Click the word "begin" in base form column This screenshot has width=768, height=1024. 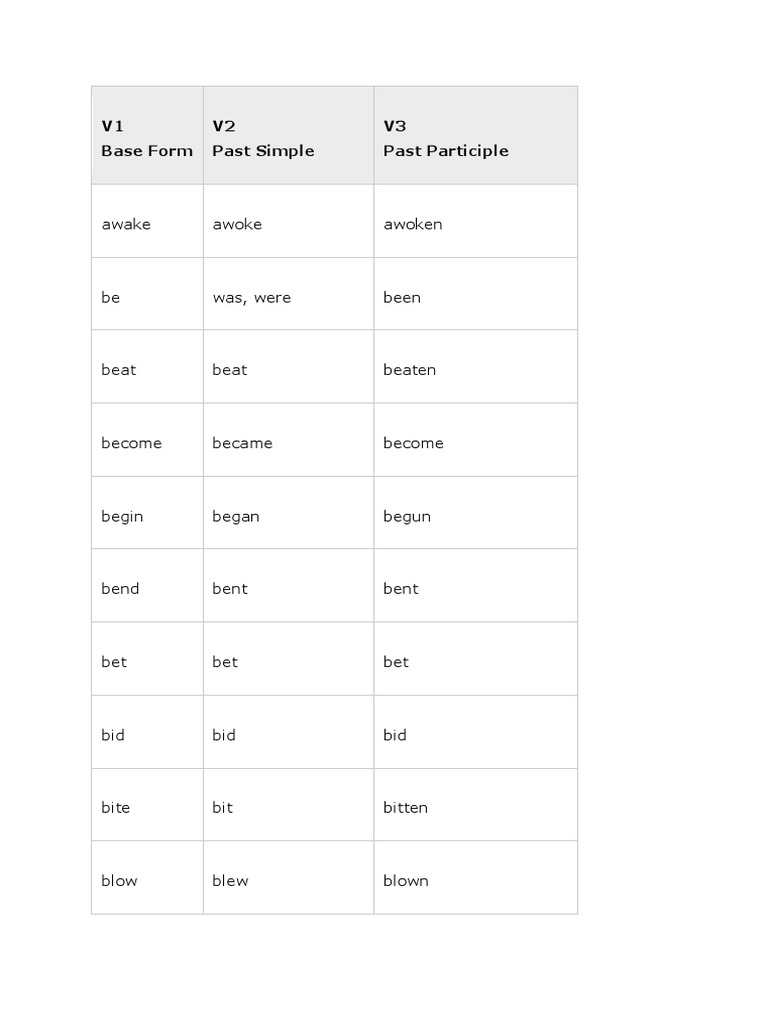tap(122, 516)
